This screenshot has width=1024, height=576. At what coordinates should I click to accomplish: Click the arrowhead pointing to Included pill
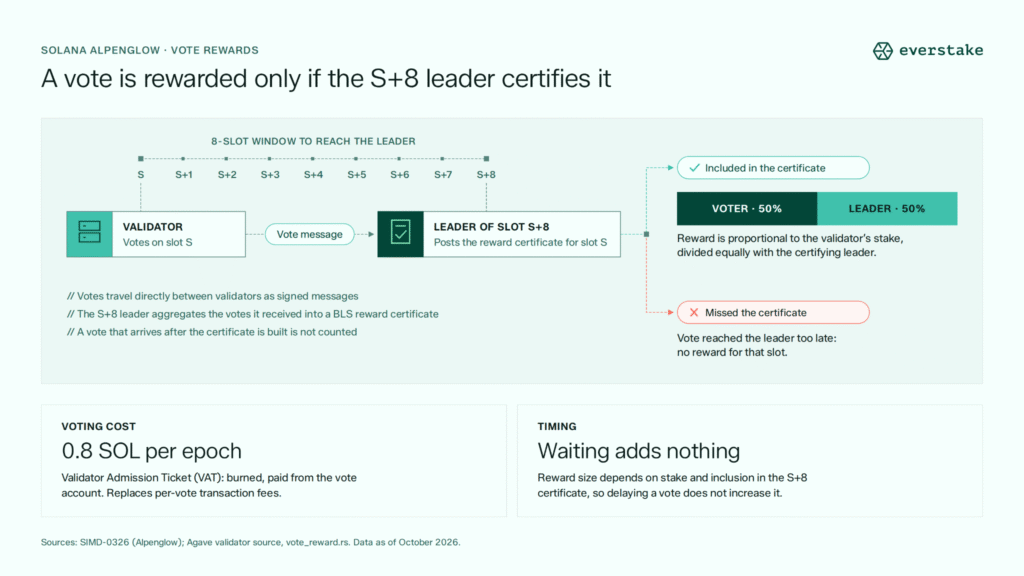click(x=670, y=168)
